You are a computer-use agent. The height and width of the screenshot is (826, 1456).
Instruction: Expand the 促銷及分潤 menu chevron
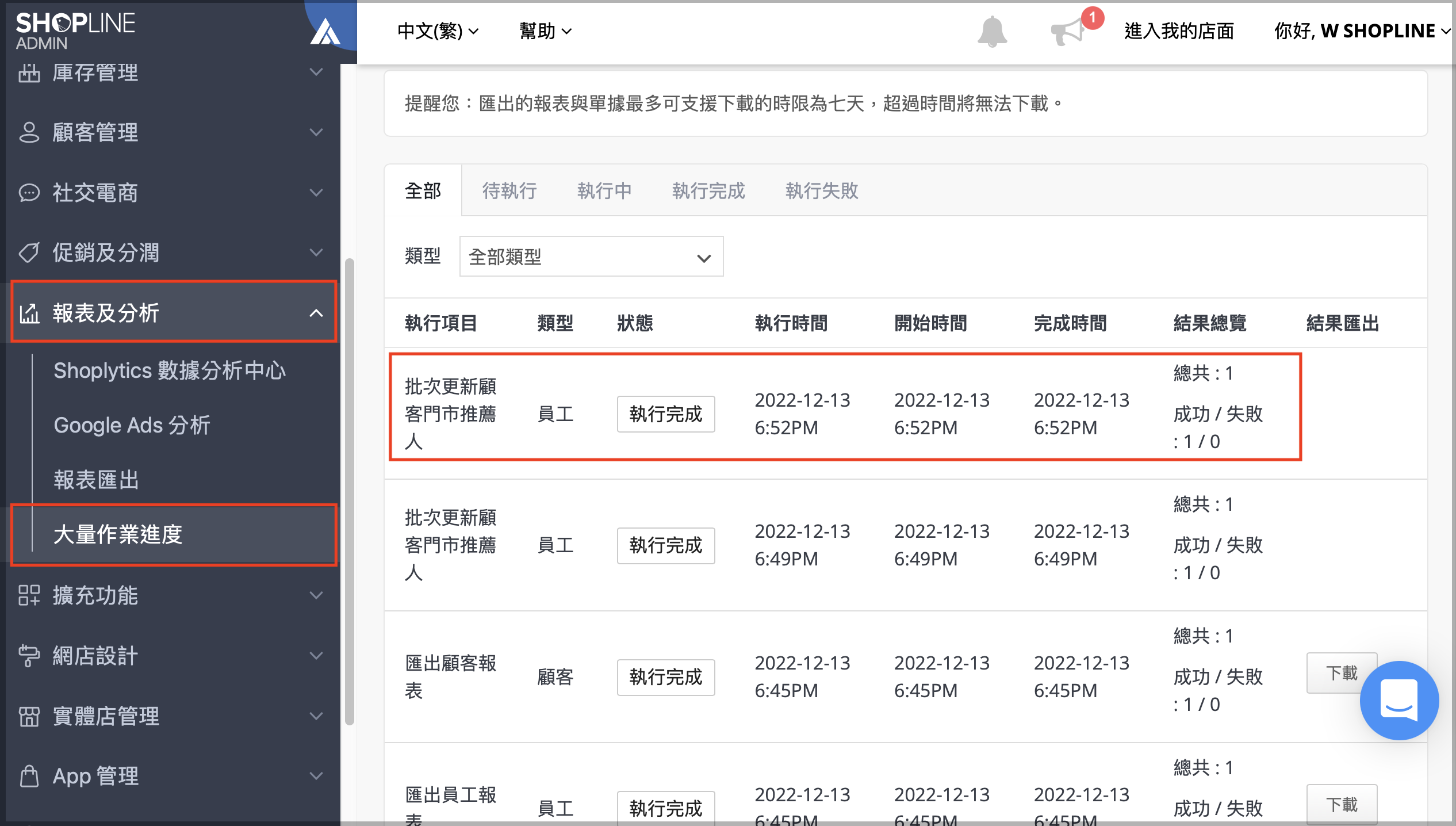pyautogui.click(x=316, y=253)
